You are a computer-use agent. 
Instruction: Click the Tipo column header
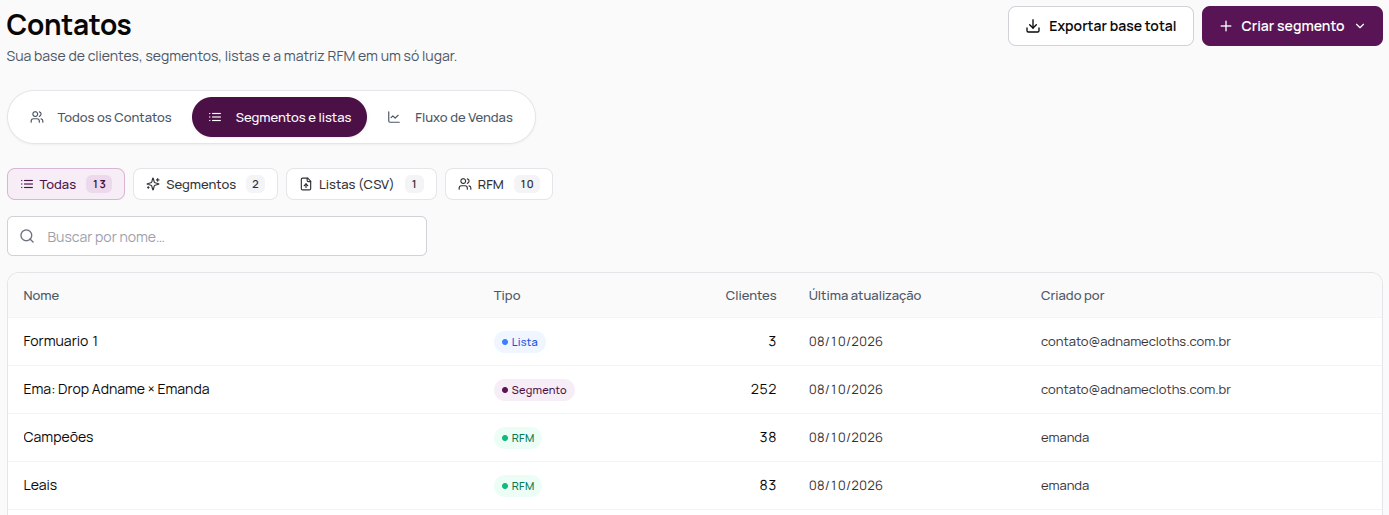(507, 296)
